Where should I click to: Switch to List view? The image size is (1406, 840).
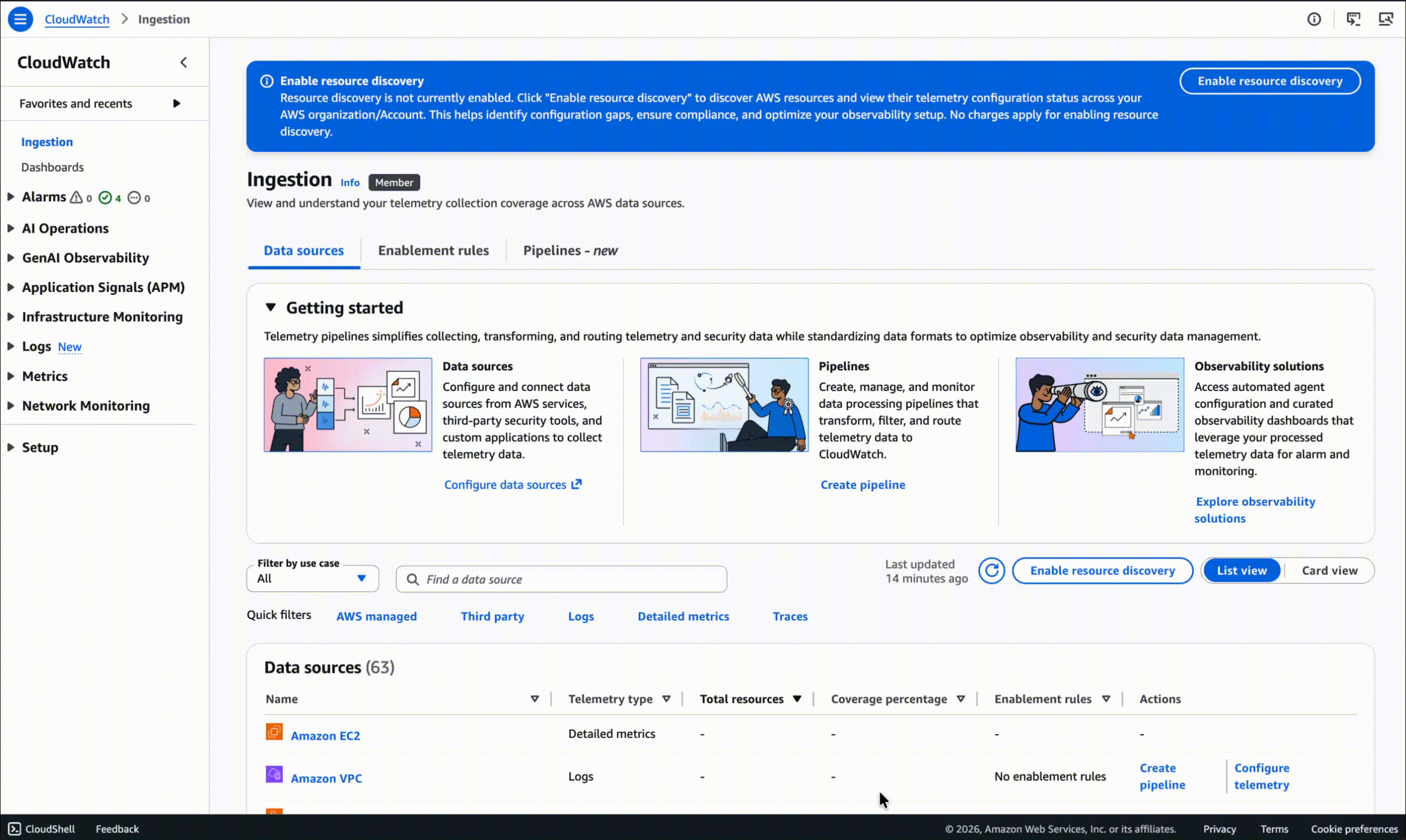pyautogui.click(x=1241, y=571)
